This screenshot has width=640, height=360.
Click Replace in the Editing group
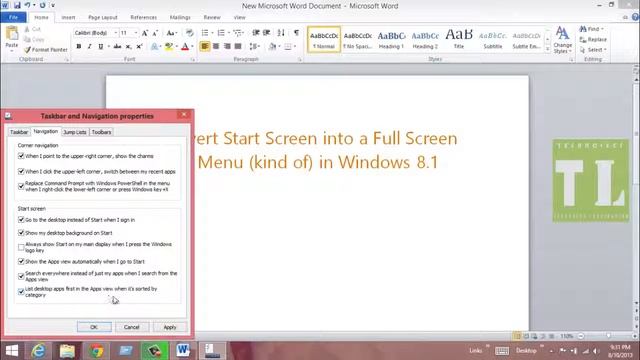(593, 39)
